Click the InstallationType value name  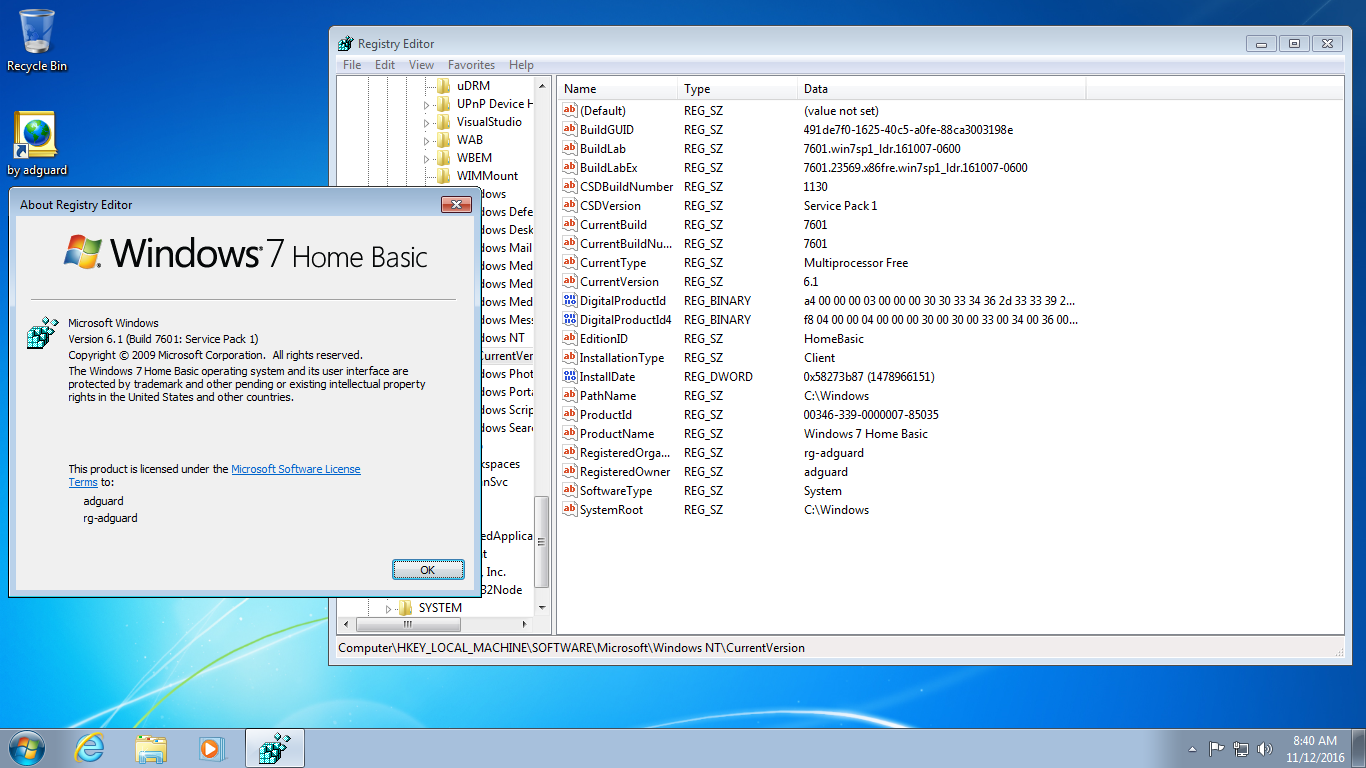(x=622, y=358)
